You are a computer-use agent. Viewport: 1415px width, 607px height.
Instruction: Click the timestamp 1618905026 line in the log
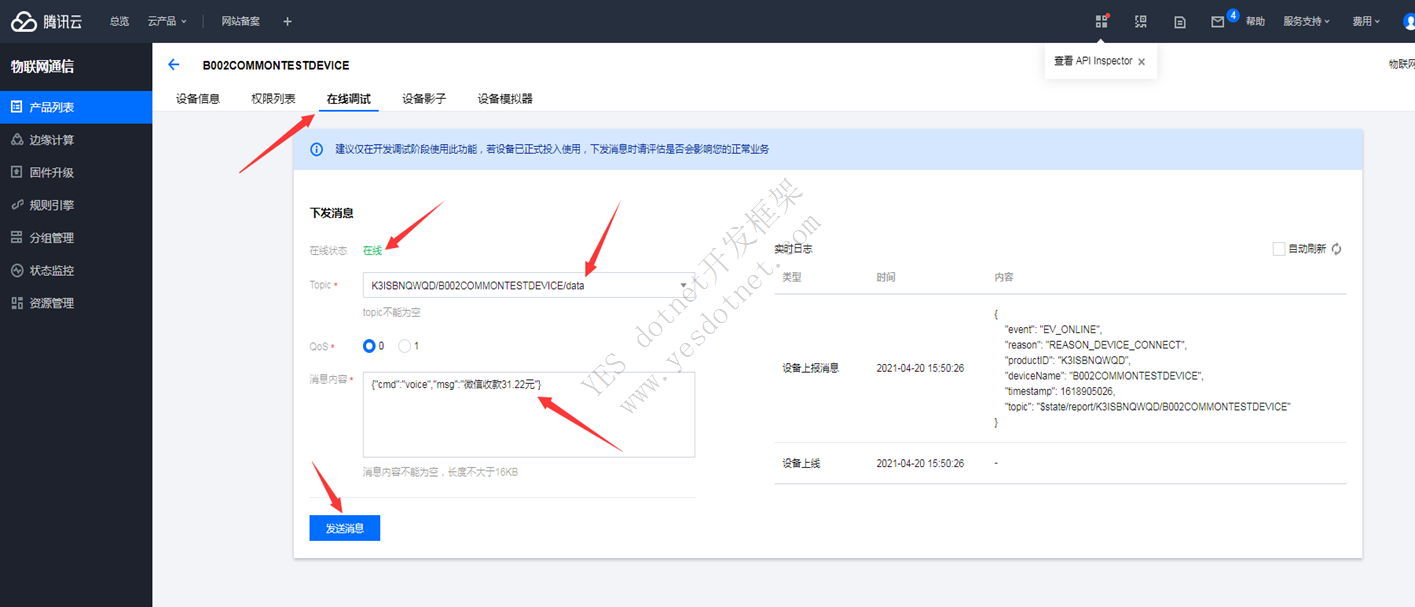pos(1059,391)
